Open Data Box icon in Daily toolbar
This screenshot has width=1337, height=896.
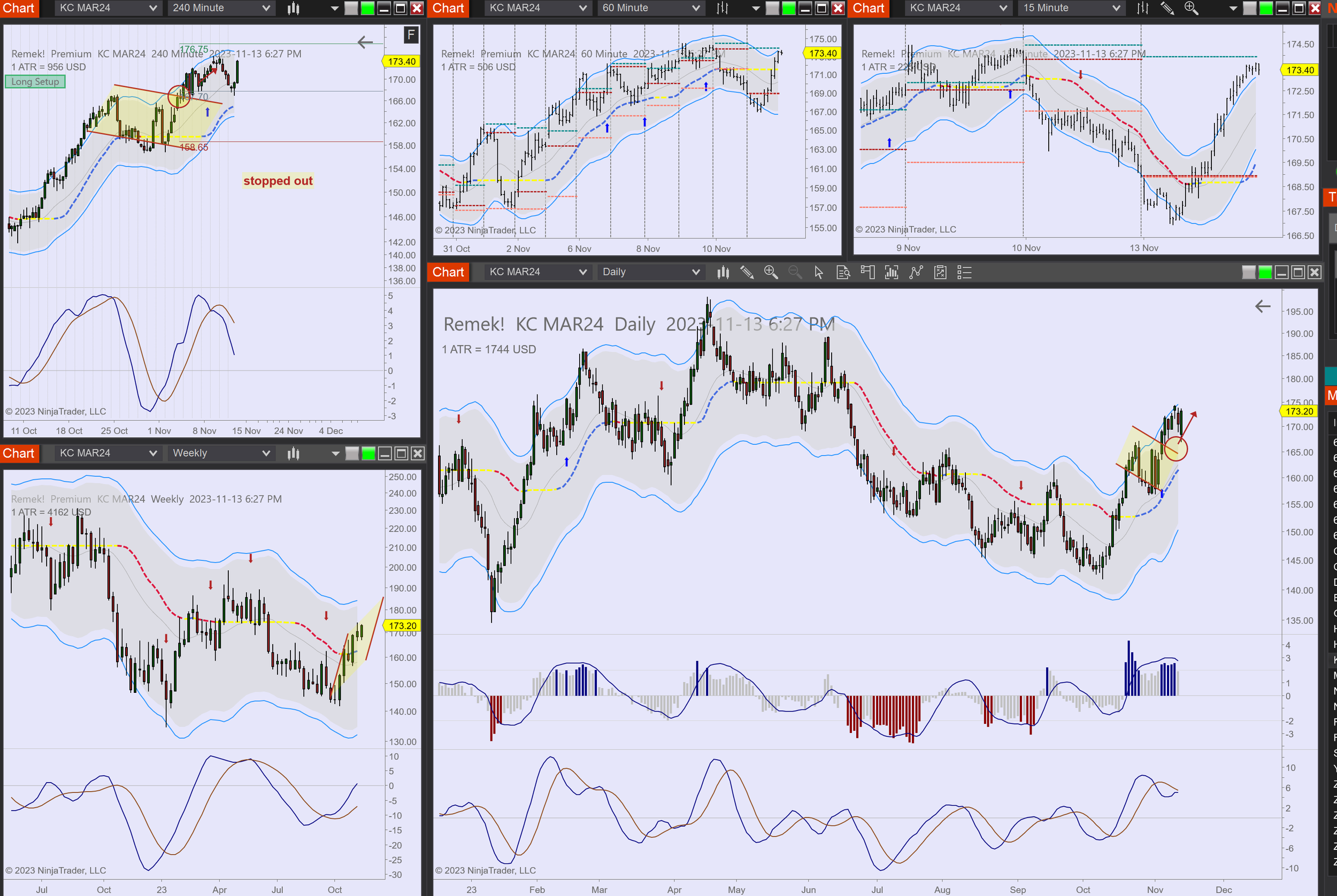842,273
